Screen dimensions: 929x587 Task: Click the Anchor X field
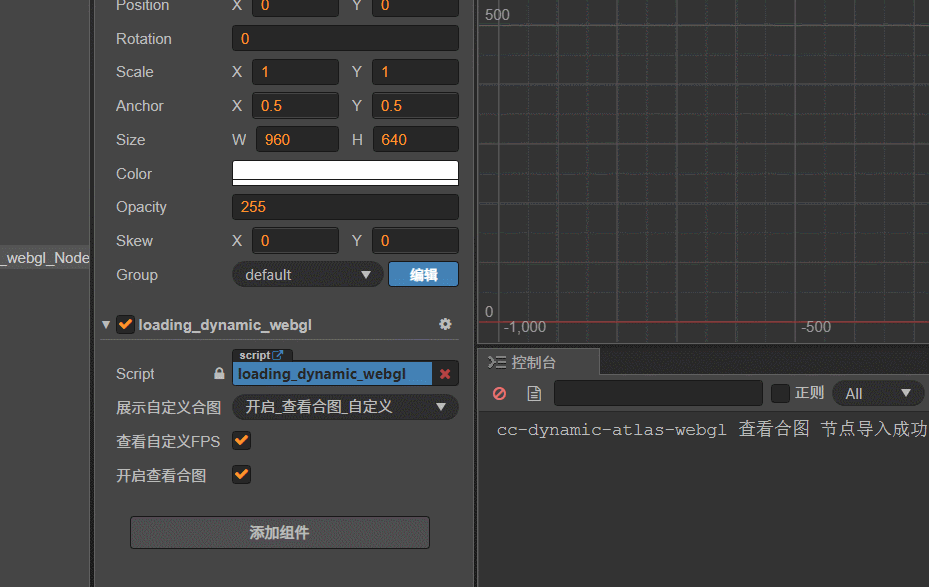[295, 105]
